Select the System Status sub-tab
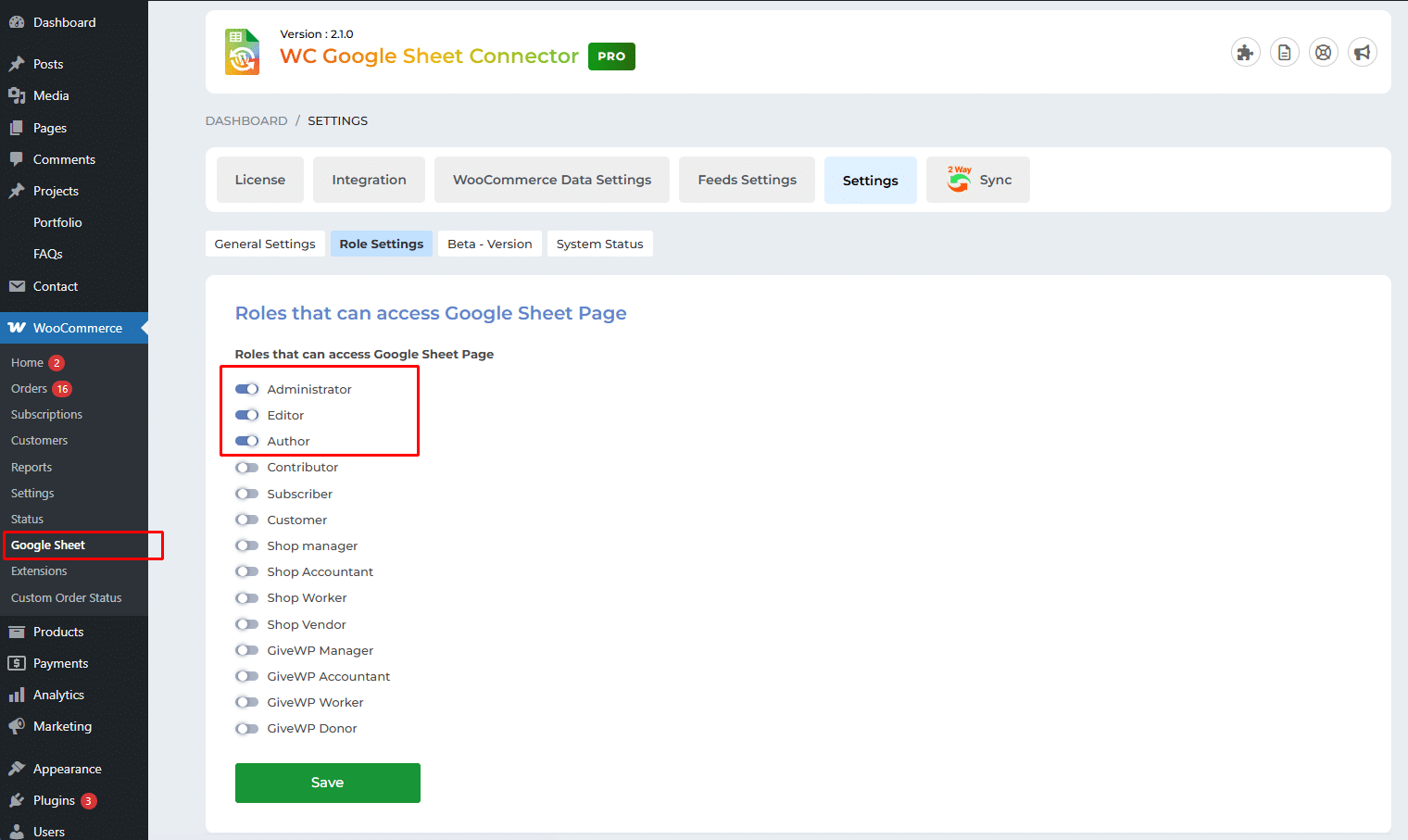The height and width of the screenshot is (840, 1408). click(x=599, y=244)
